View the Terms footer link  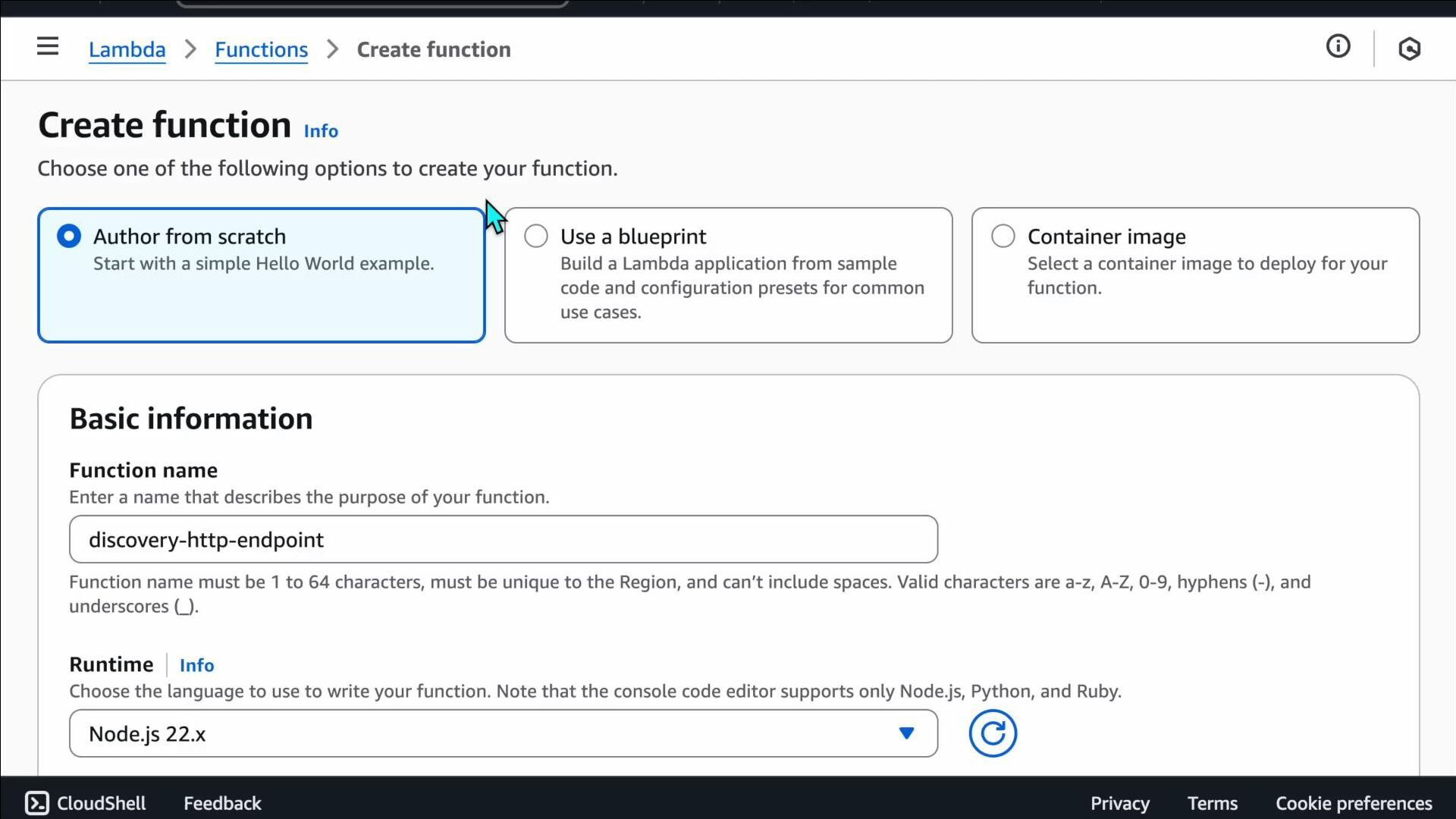pos(1213,803)
